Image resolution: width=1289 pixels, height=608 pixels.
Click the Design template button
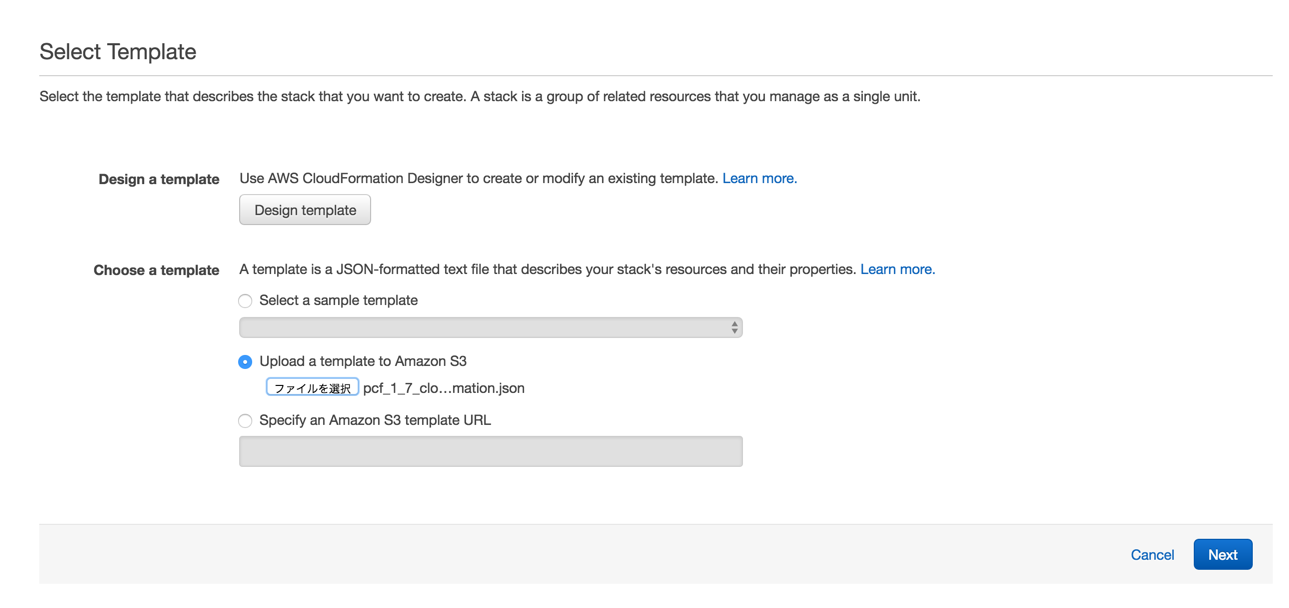click(x=305, y=210)
